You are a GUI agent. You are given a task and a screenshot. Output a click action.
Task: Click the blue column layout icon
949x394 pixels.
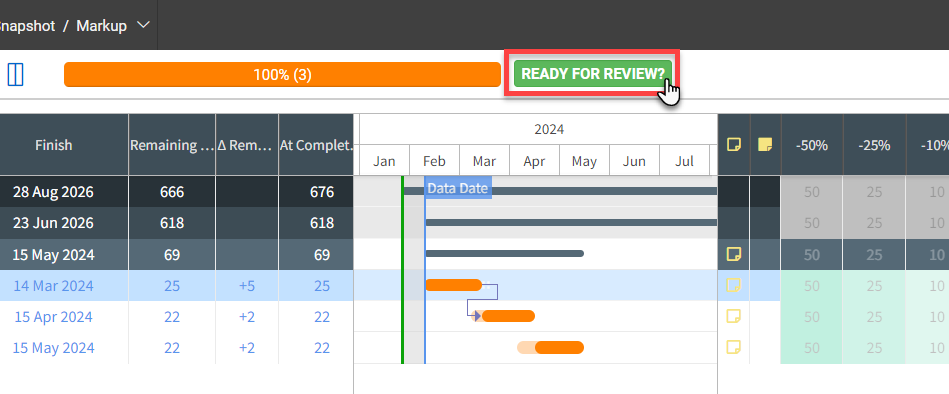[x=15, y=74]
